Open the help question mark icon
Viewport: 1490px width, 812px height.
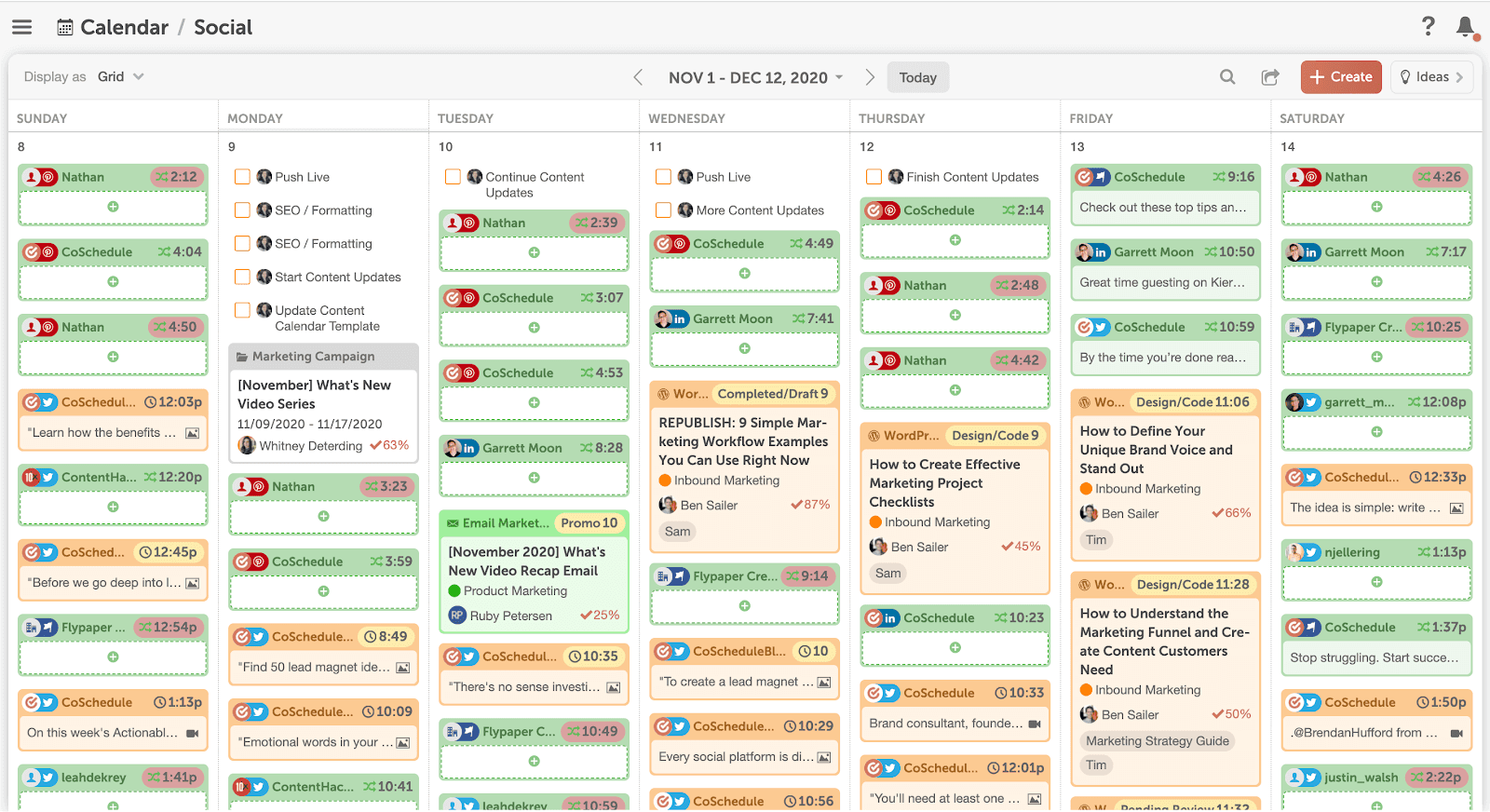tap(1428, 26)
